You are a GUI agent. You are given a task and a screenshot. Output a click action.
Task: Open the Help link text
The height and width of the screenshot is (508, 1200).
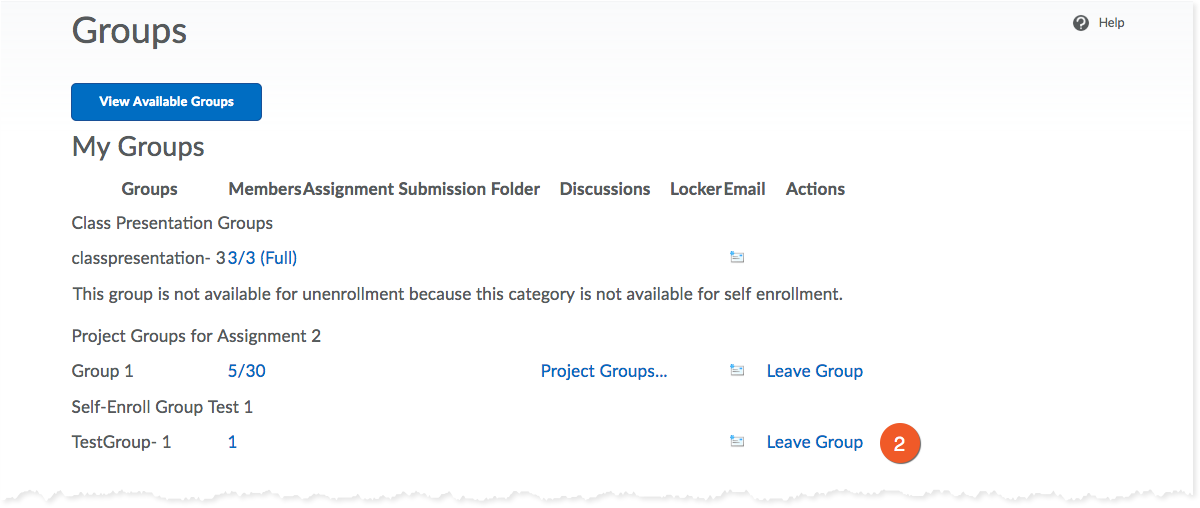click(1111, 23)
